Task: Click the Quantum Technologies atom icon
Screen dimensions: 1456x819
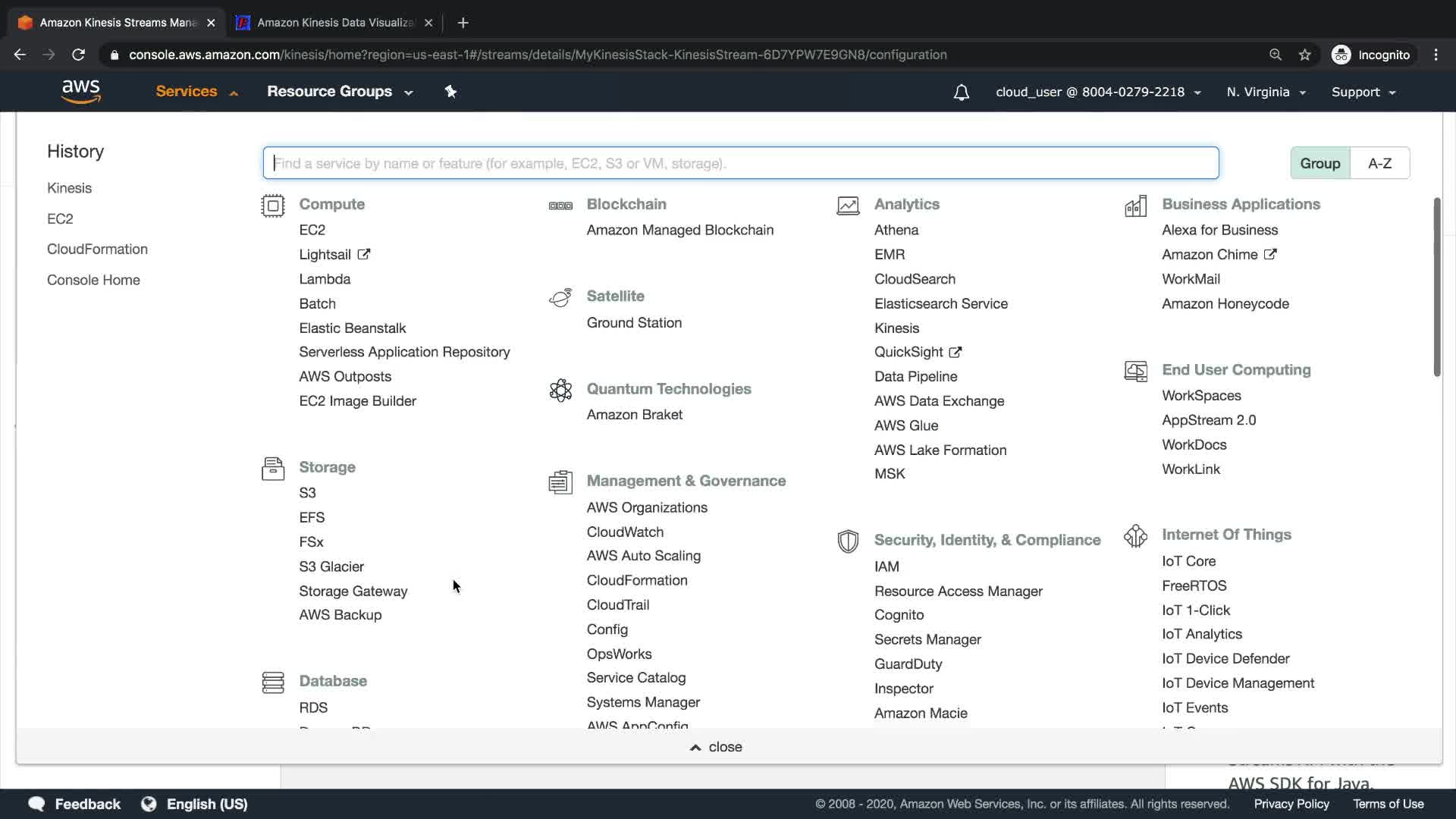Action: point(560,391)
